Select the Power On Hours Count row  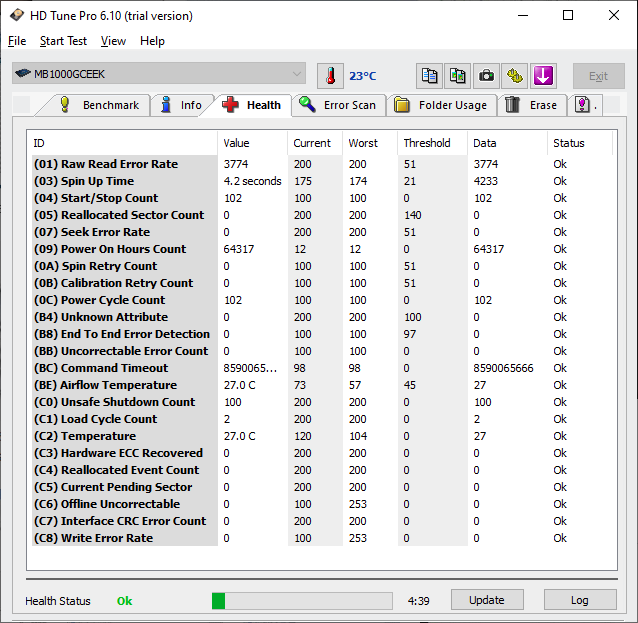tap(322, 249)
